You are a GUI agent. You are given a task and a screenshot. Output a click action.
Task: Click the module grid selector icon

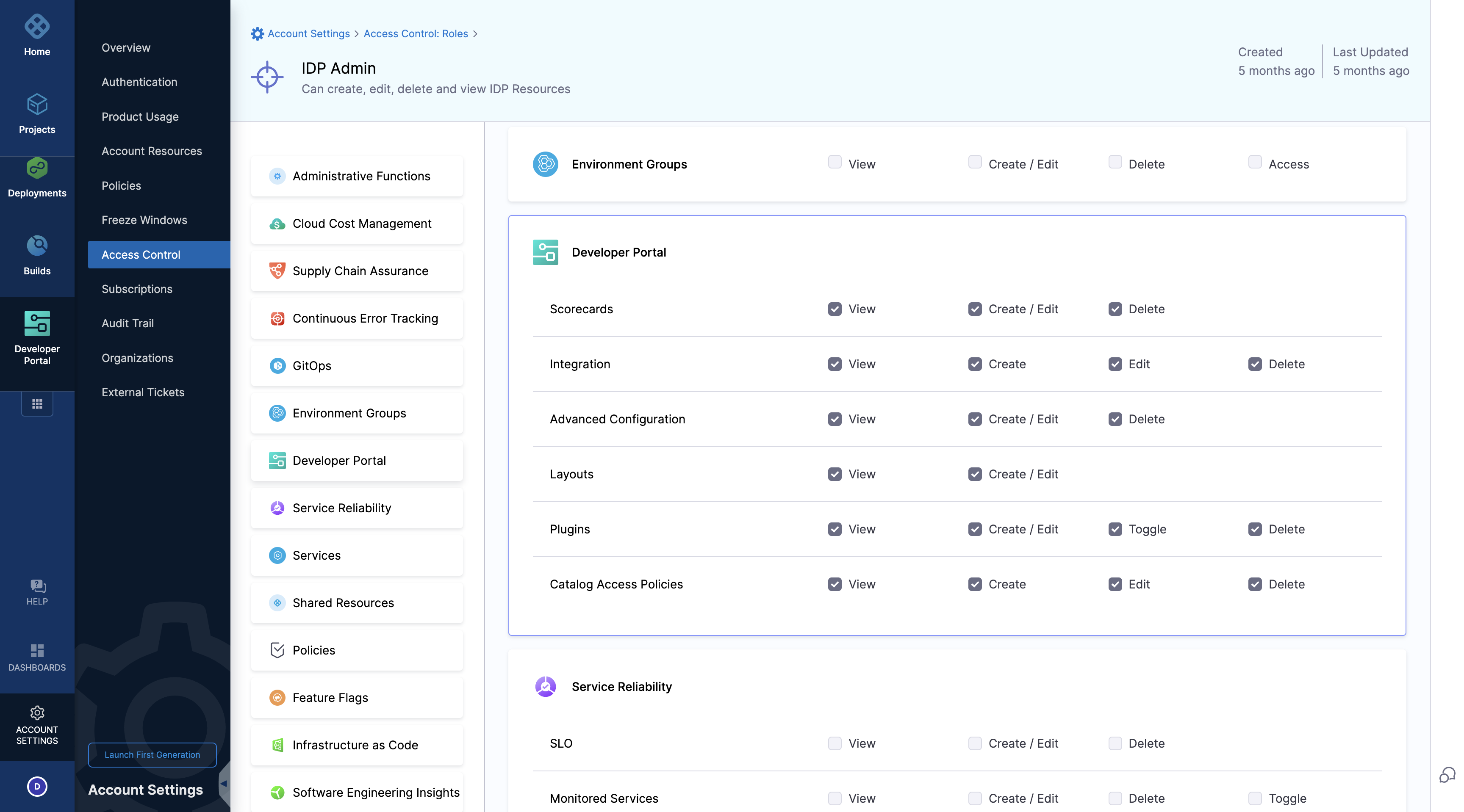coord(37,404)
